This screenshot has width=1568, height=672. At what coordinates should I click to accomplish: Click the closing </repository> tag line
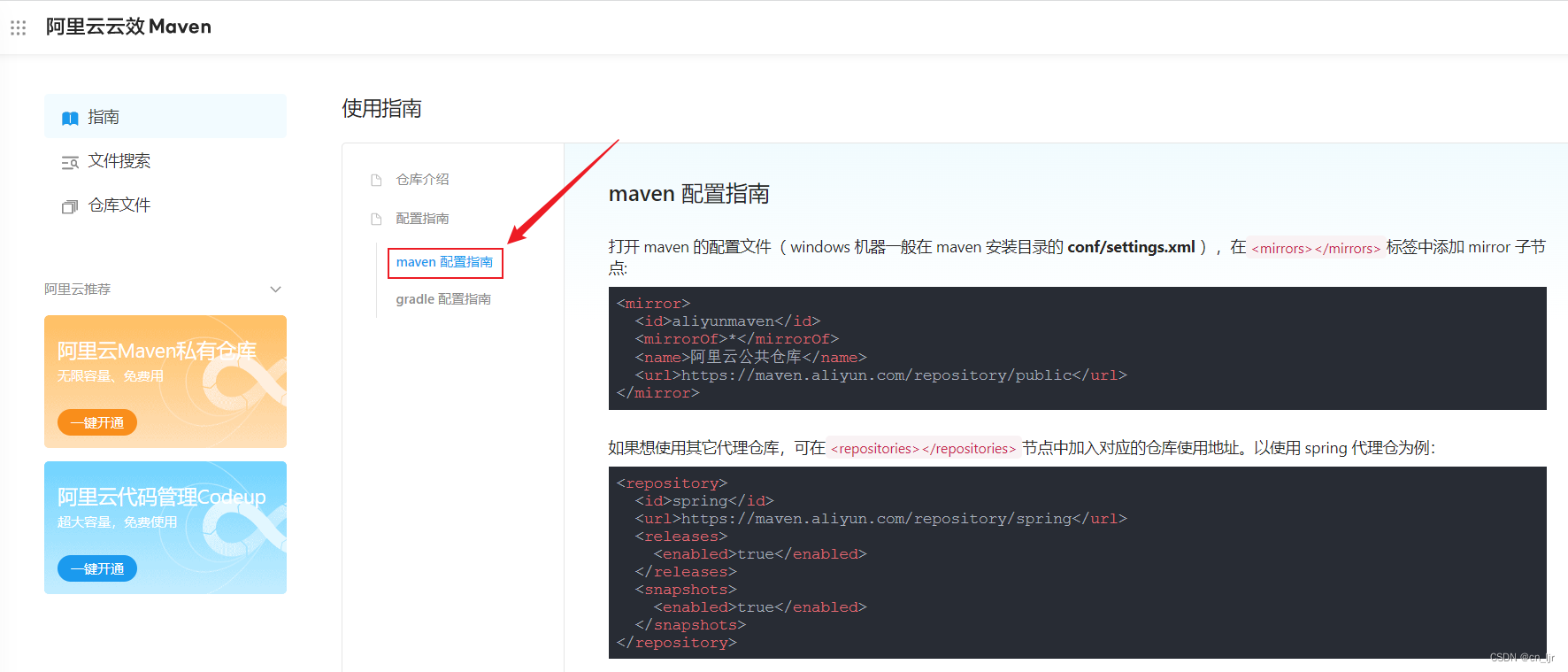point(677,643)
